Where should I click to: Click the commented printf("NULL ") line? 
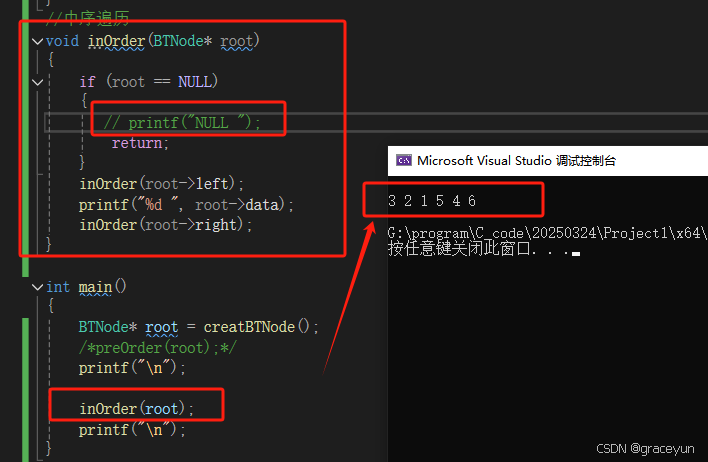click(182, 122)
